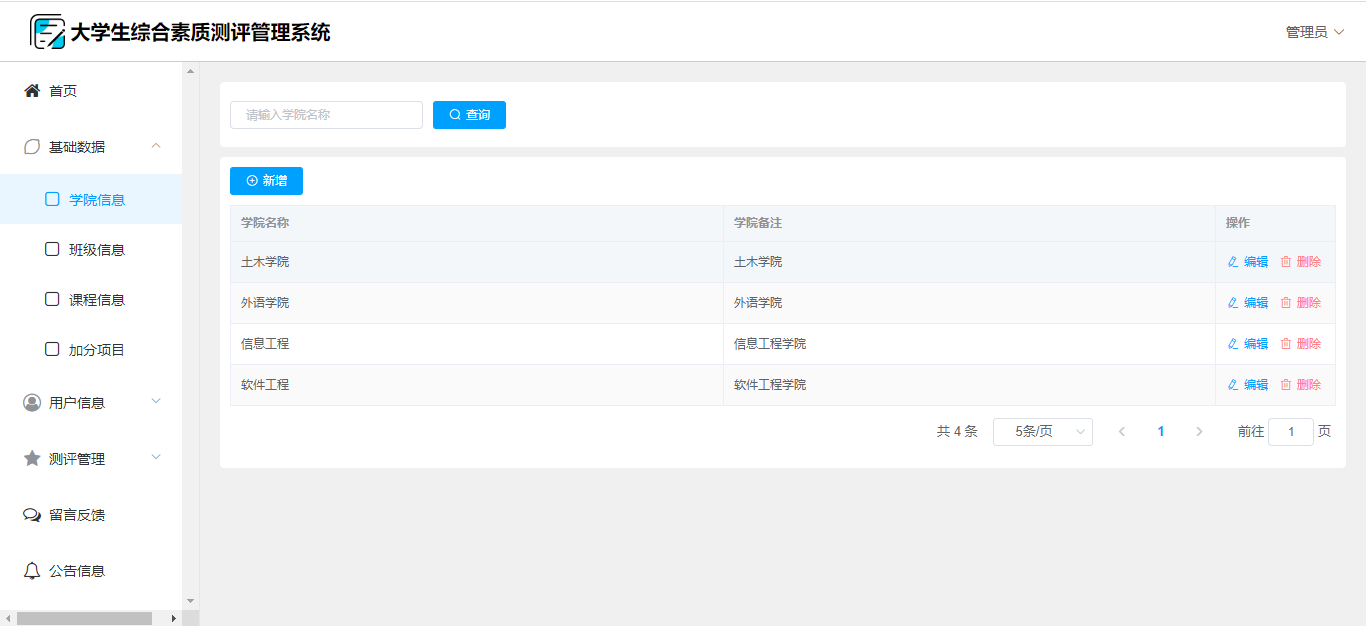
Task: Click the user avatar icon beside 用户信息
Action: pos(32,403)
